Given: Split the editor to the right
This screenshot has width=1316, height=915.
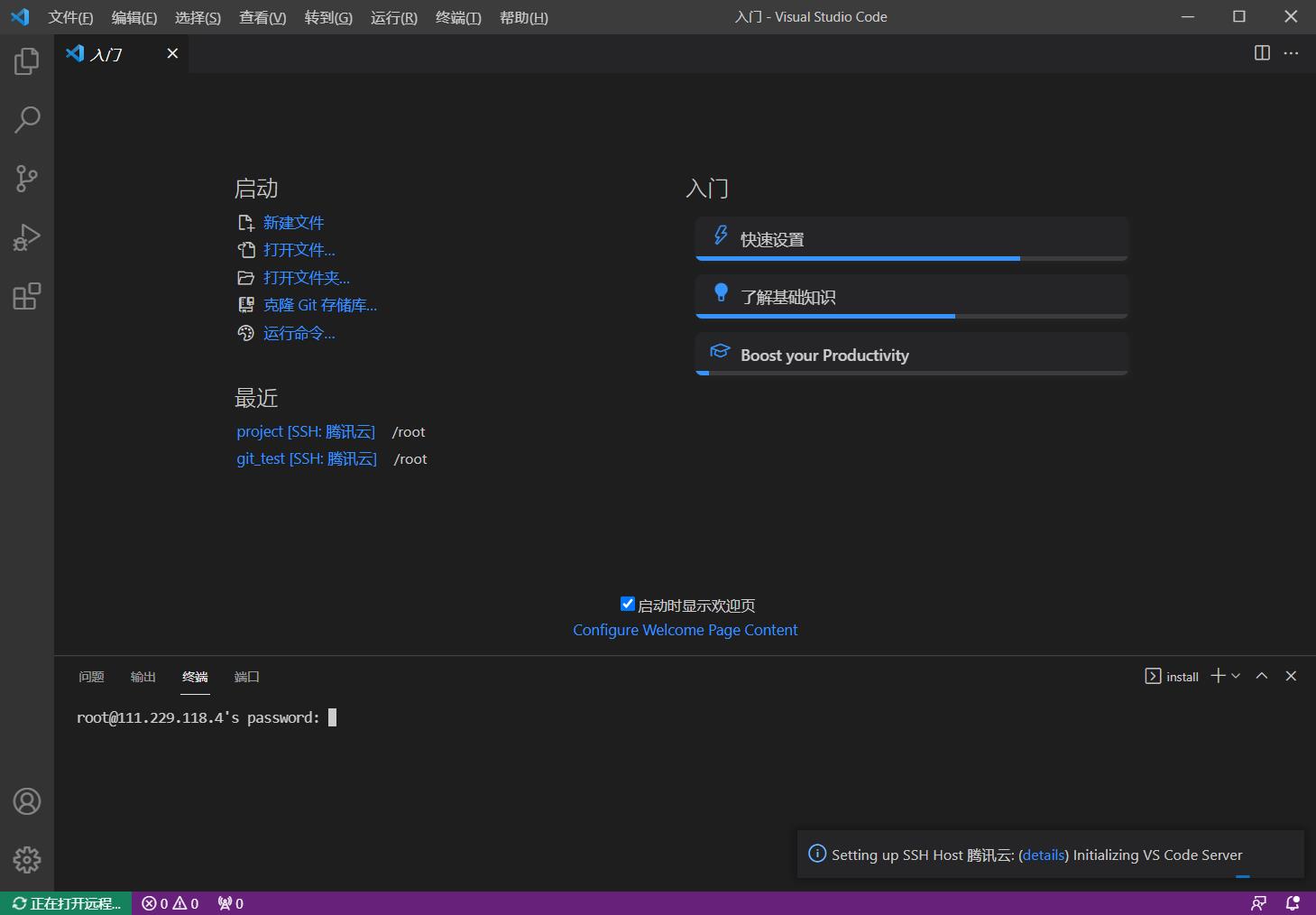Looking at the screenshot, I should click(1262, 53).
